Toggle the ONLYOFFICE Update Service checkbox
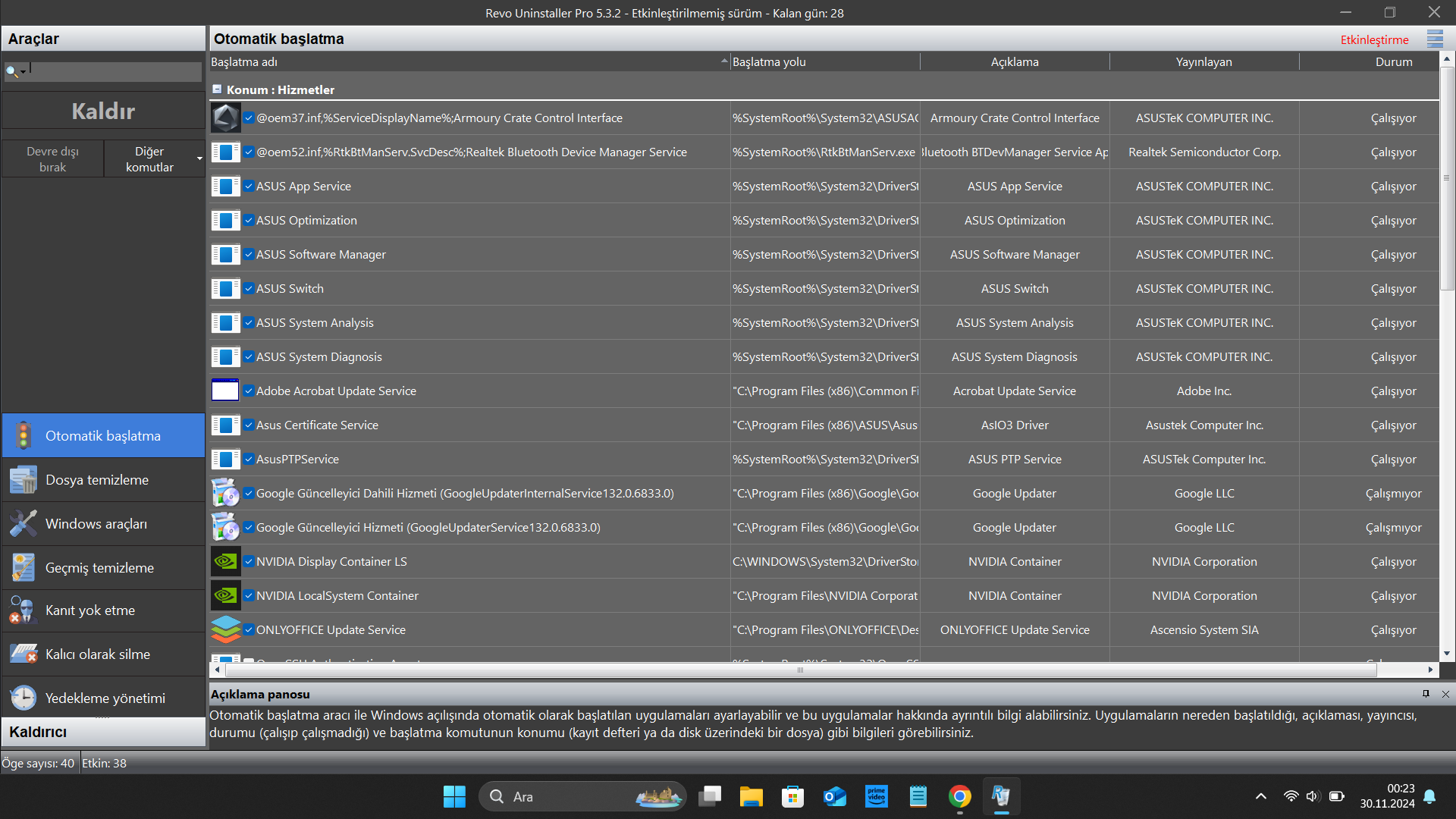This screenshot has height=819, width=1456. pyautogui.click(x=249, y=630)
